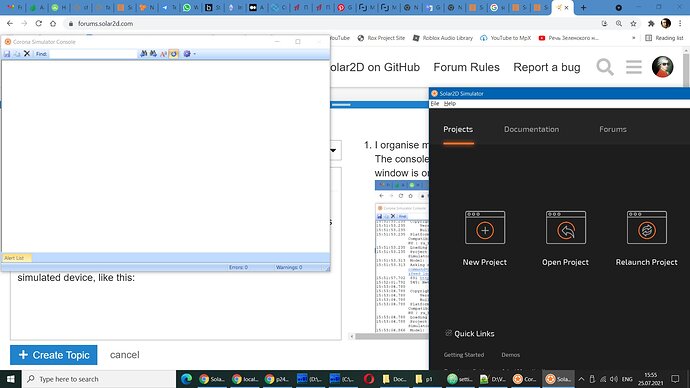The image size is (690, 388).
Task: Switch to the Cor... console taskbar item
Action: (x=525, y=379)
